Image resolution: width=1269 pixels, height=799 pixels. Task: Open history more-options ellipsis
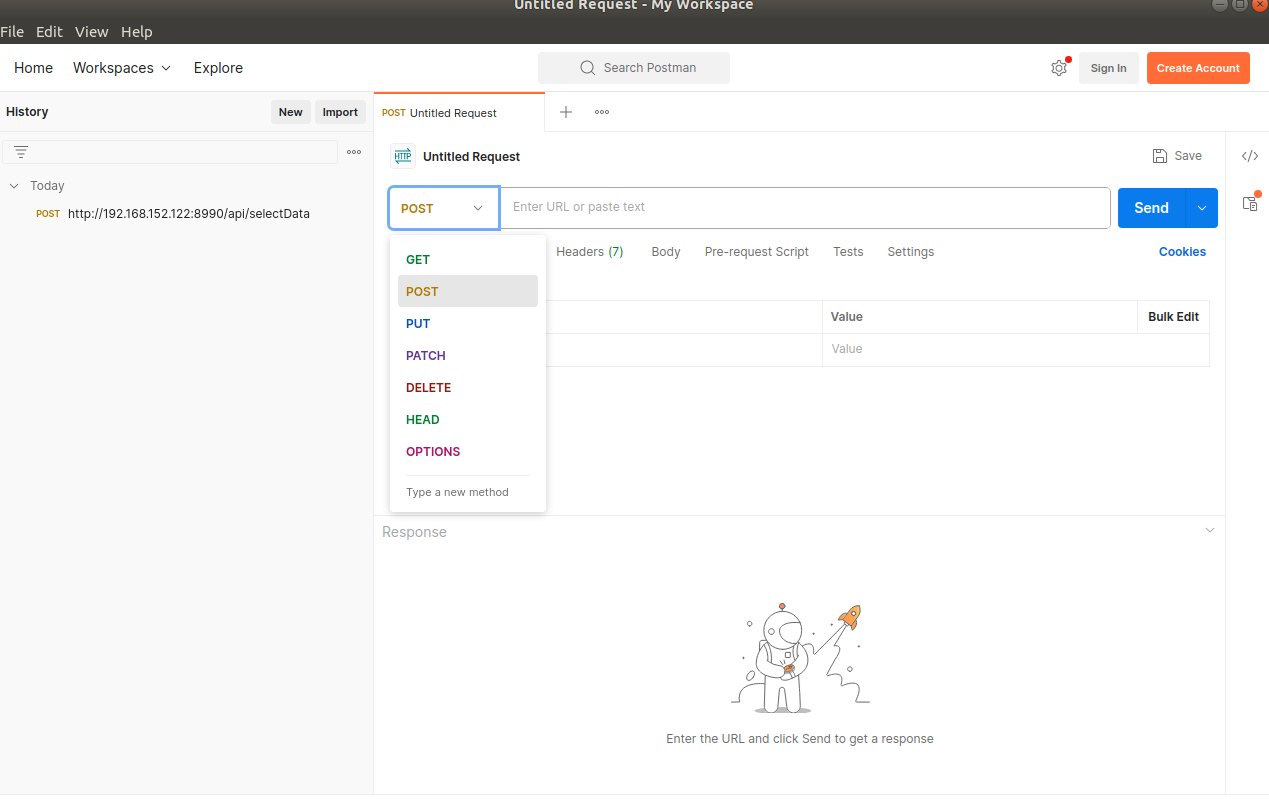(354, 152)
